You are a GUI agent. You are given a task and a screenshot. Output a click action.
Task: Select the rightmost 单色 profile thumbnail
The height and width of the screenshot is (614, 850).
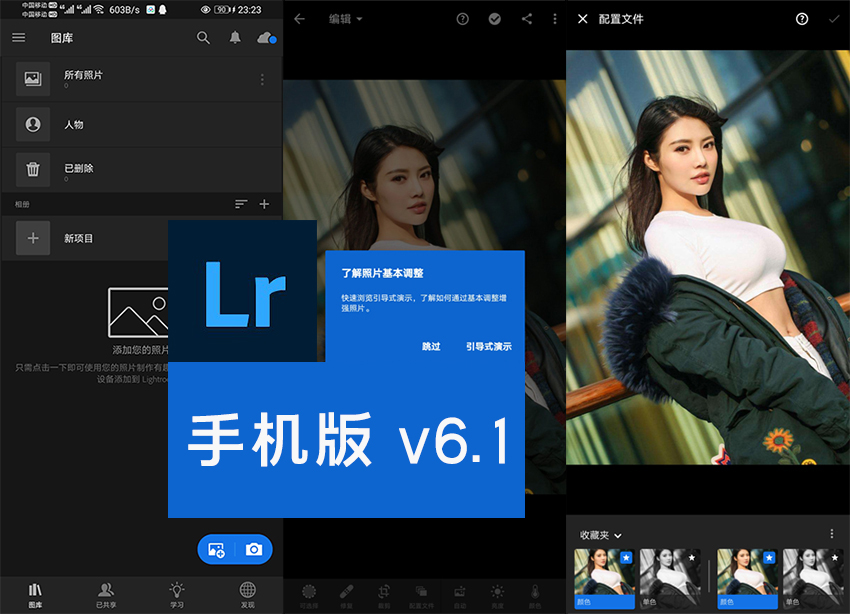(813, 578)
